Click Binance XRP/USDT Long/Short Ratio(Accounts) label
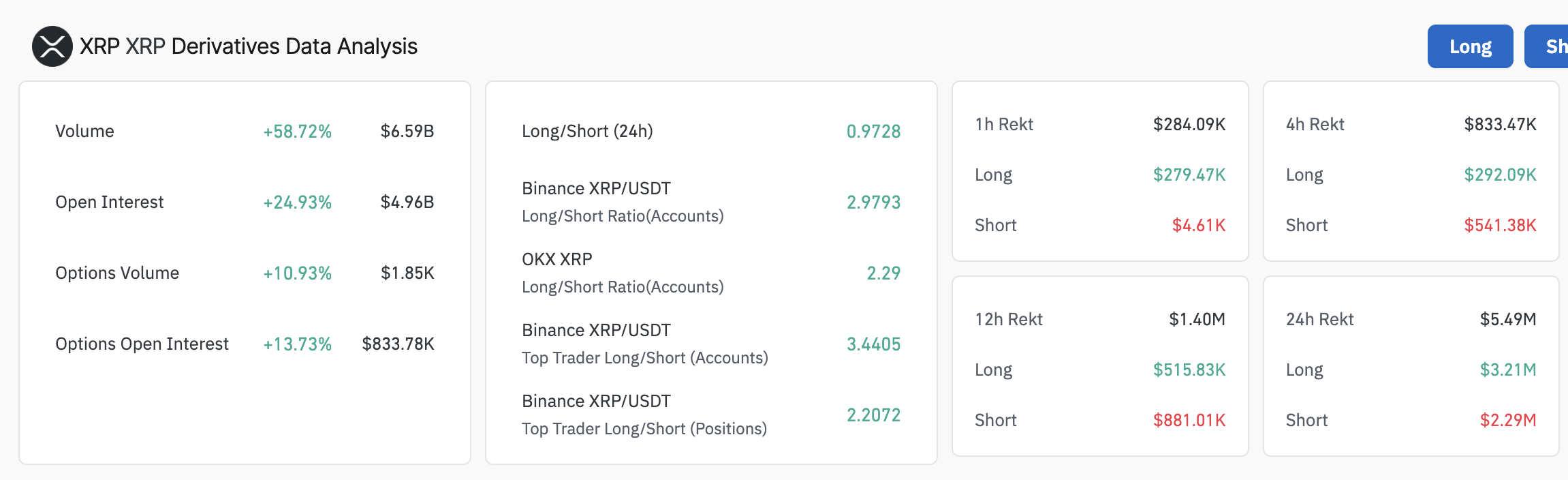The image size is (1568, 480). point(622,202)
